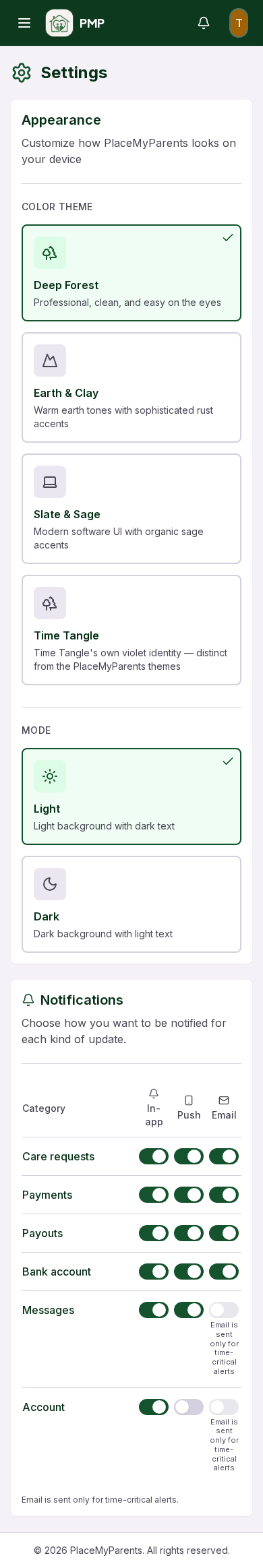
Task: Click the Light mode sun icon
Action: click(50, 776)
